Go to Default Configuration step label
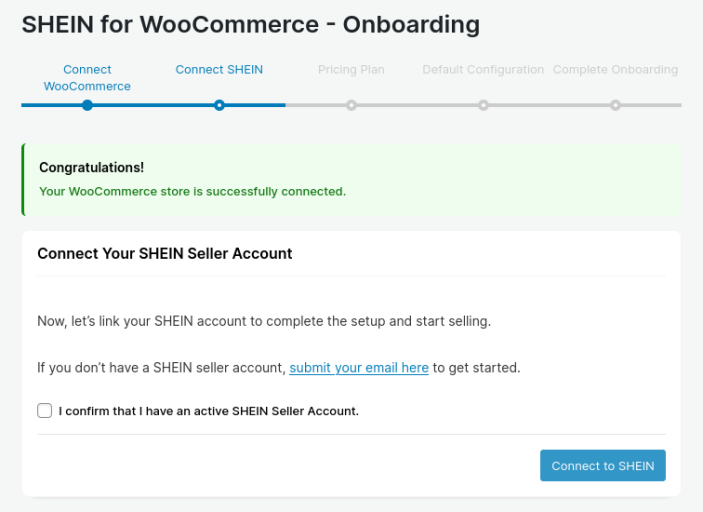Image resolution: width=703 pixels, height=512 pixels. pos(483,70)
